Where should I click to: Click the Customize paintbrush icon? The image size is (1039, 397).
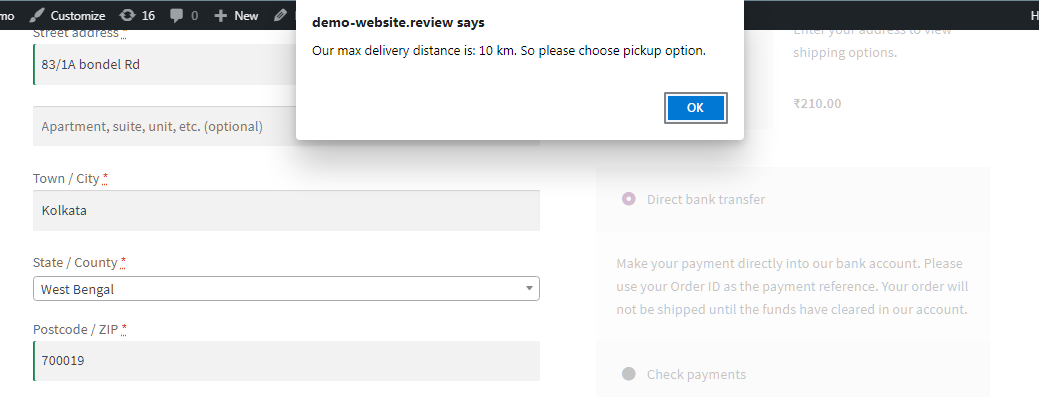37,15
